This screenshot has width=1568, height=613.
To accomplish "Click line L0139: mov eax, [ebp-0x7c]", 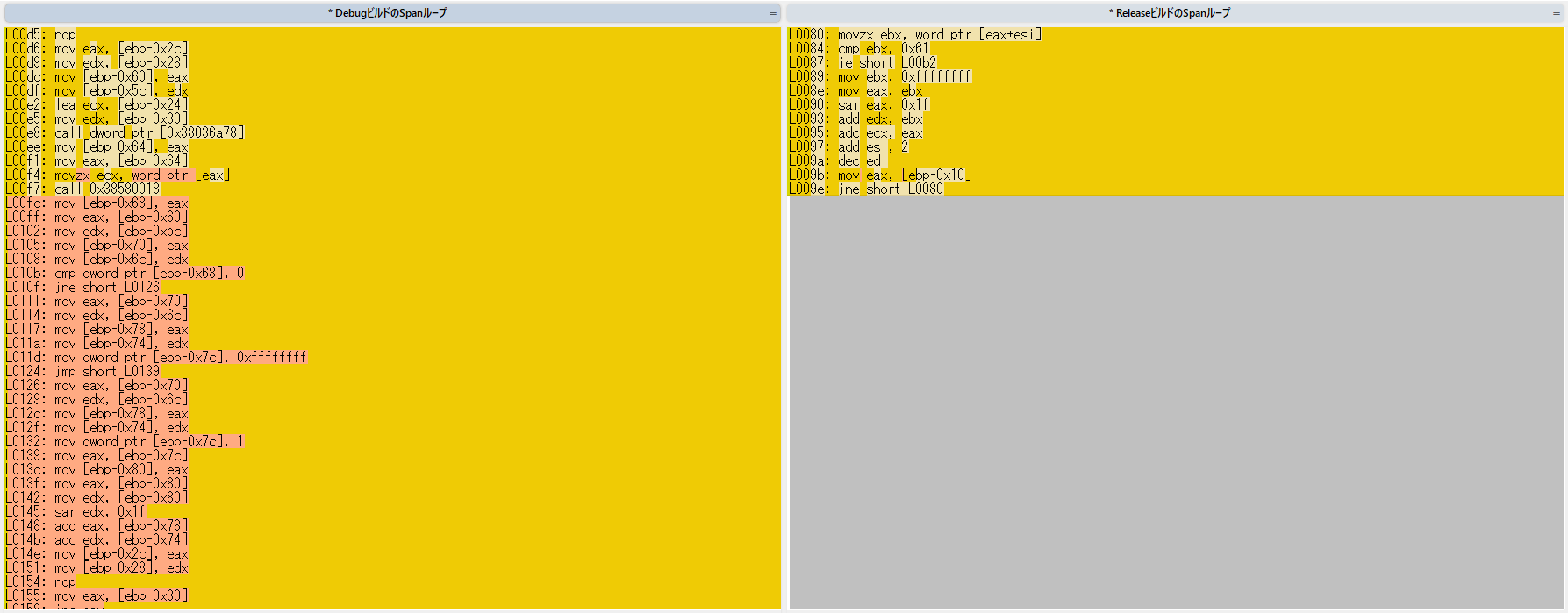I will [x=97, y=456].
